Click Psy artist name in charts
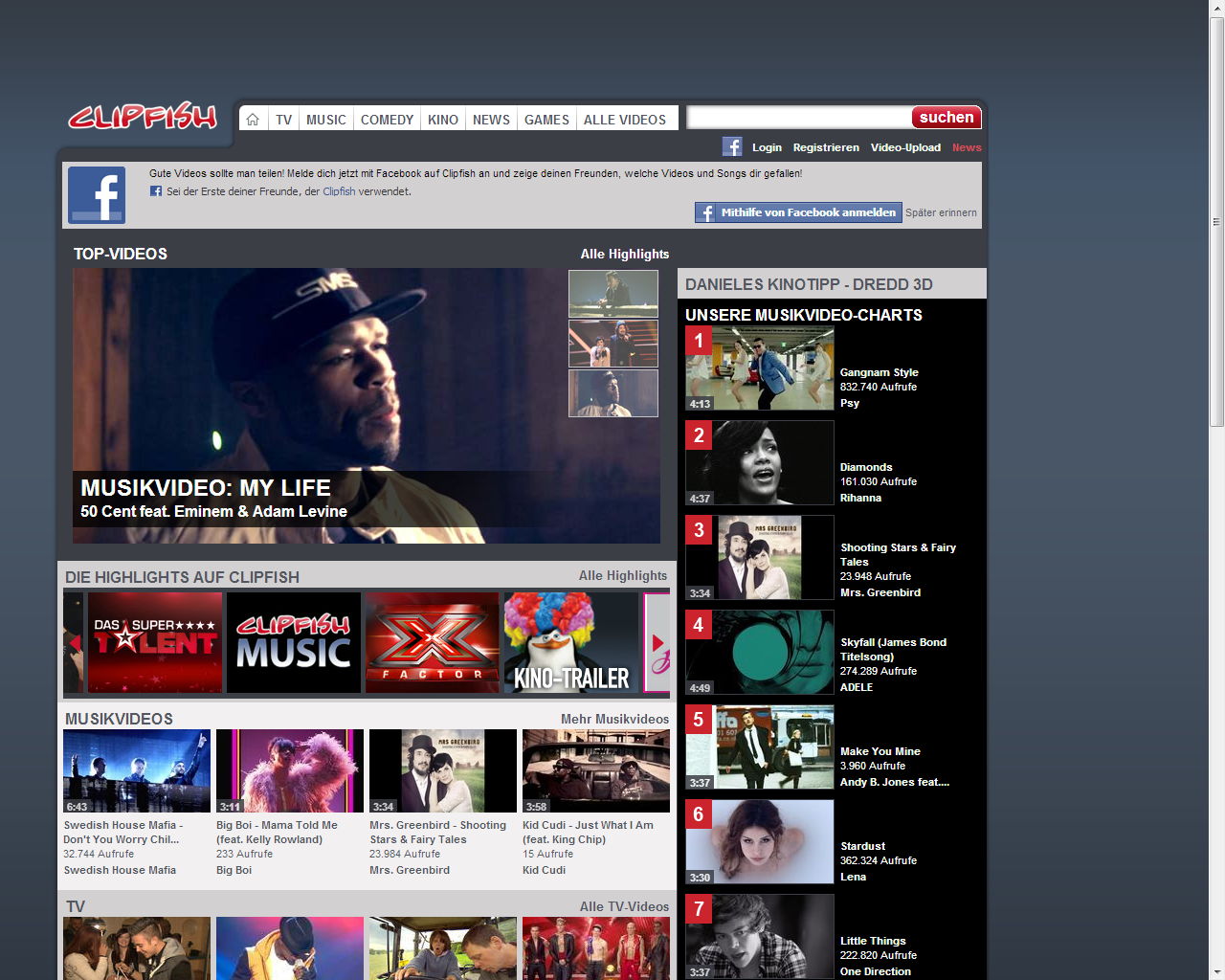 click(850, 403)
